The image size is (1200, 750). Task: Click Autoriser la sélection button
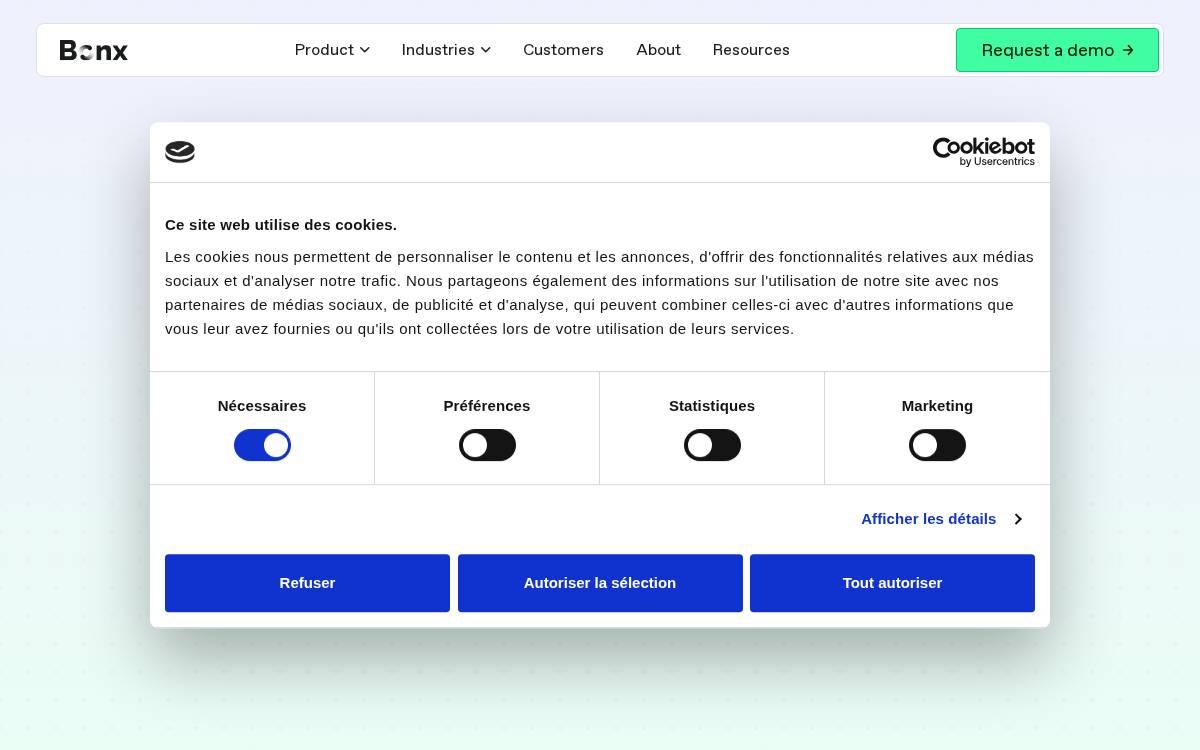point(600,583)
